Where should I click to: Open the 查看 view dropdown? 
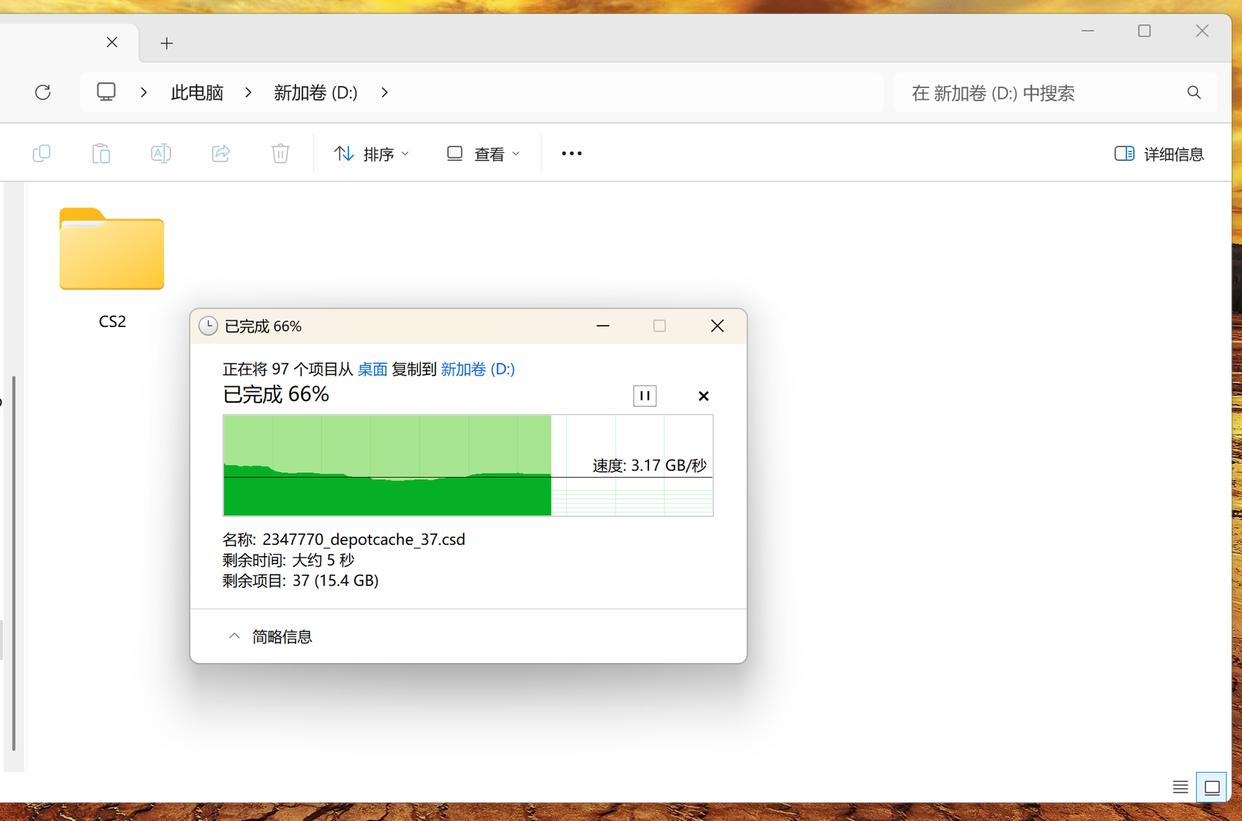[x=483, y=154]
